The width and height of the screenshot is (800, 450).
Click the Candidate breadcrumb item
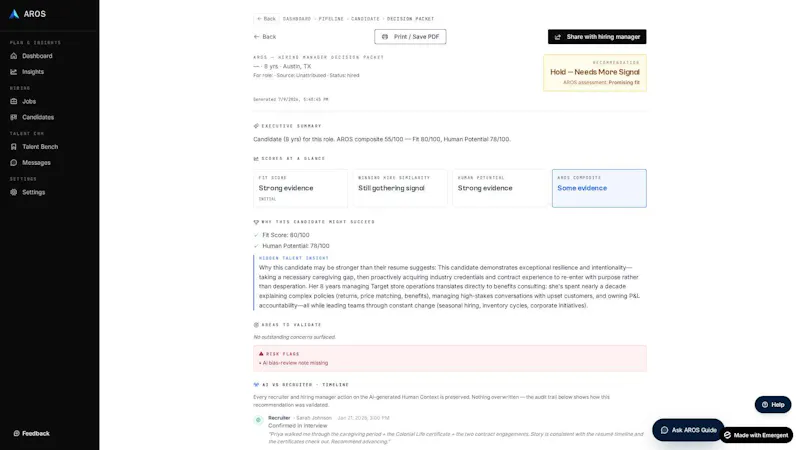[365, 19]
